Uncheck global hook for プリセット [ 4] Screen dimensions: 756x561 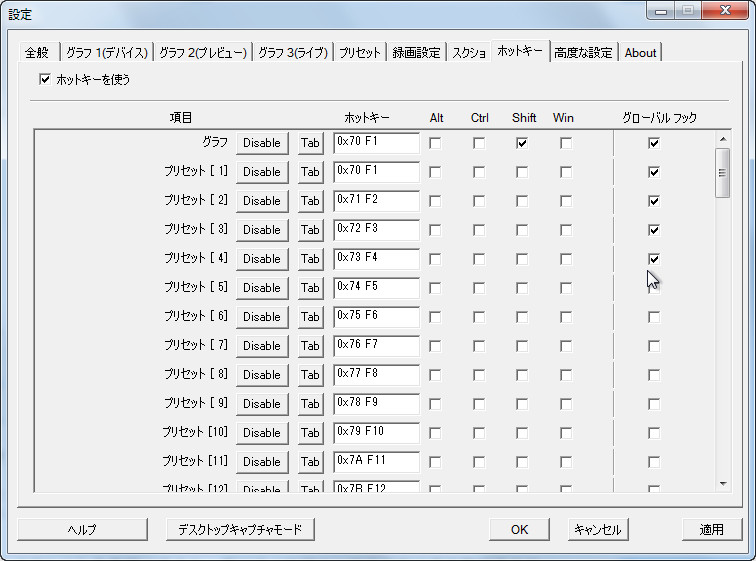click(x=654, y=259)
